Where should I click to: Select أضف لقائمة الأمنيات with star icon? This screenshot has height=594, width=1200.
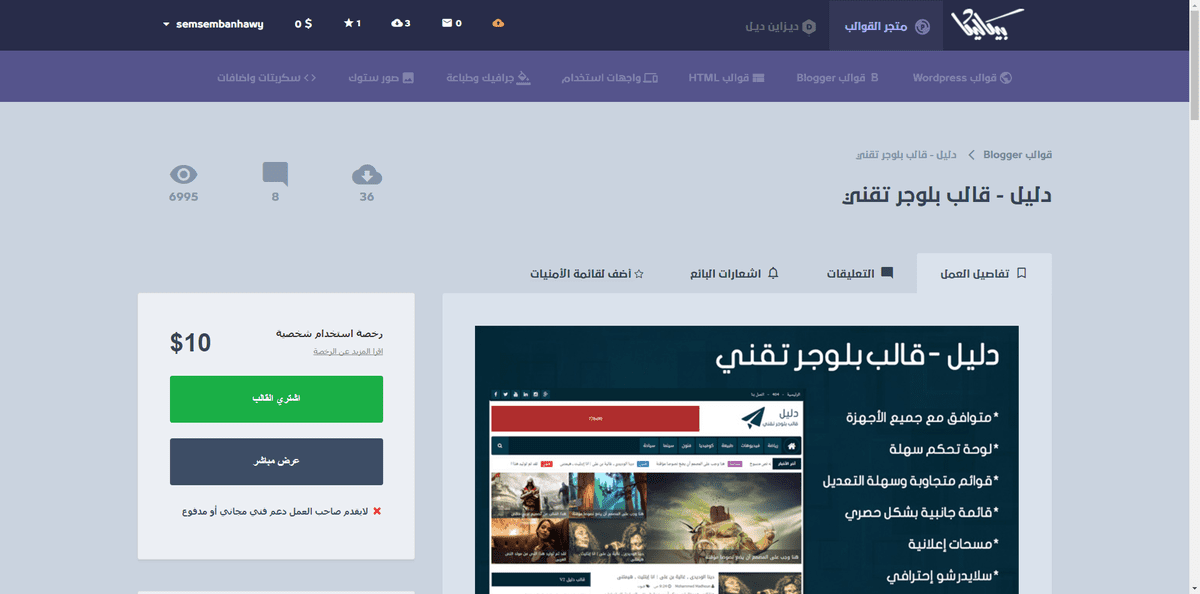[x=588, y=272]
